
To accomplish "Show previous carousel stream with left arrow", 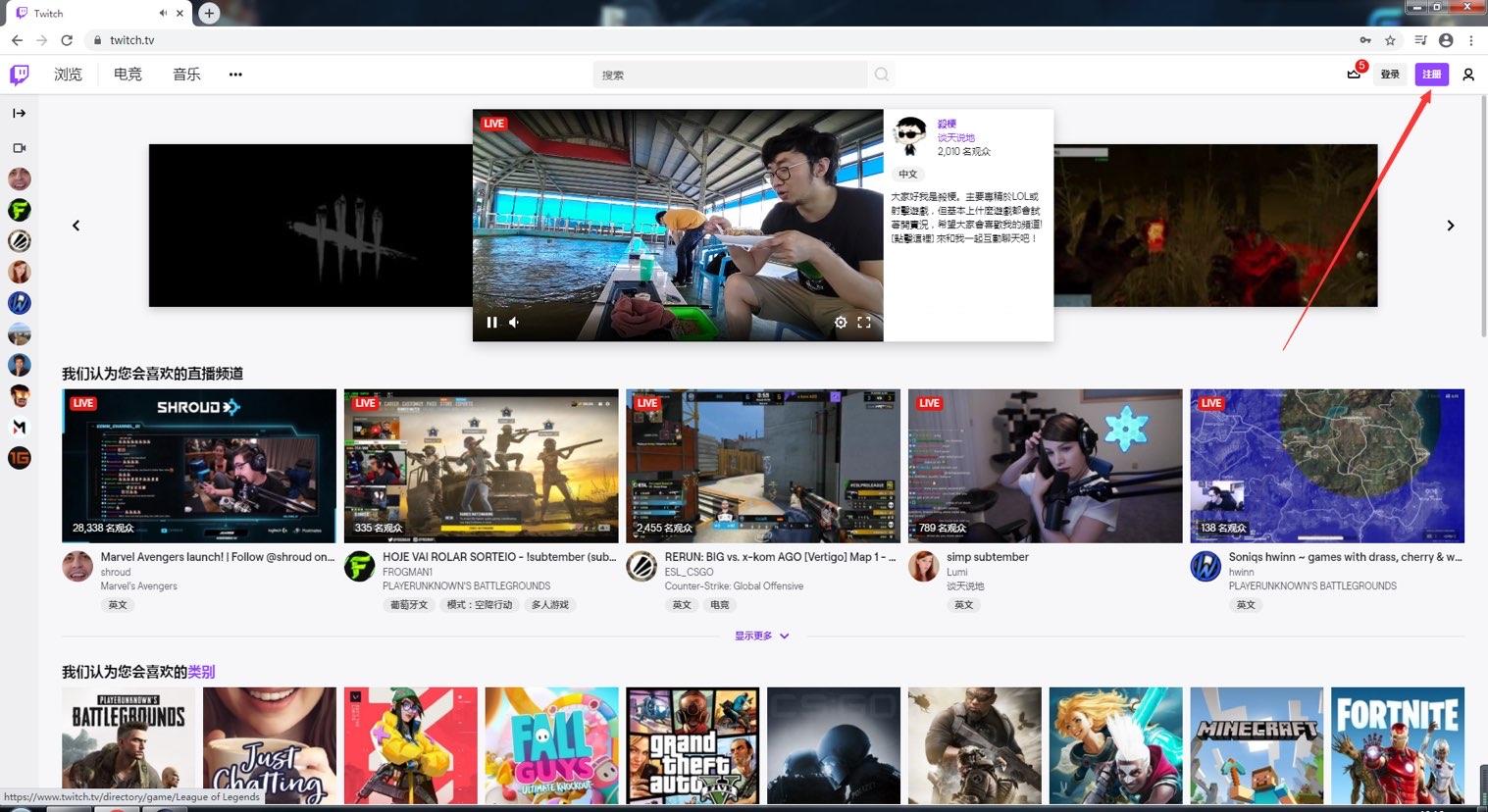I will pos(77,226).
